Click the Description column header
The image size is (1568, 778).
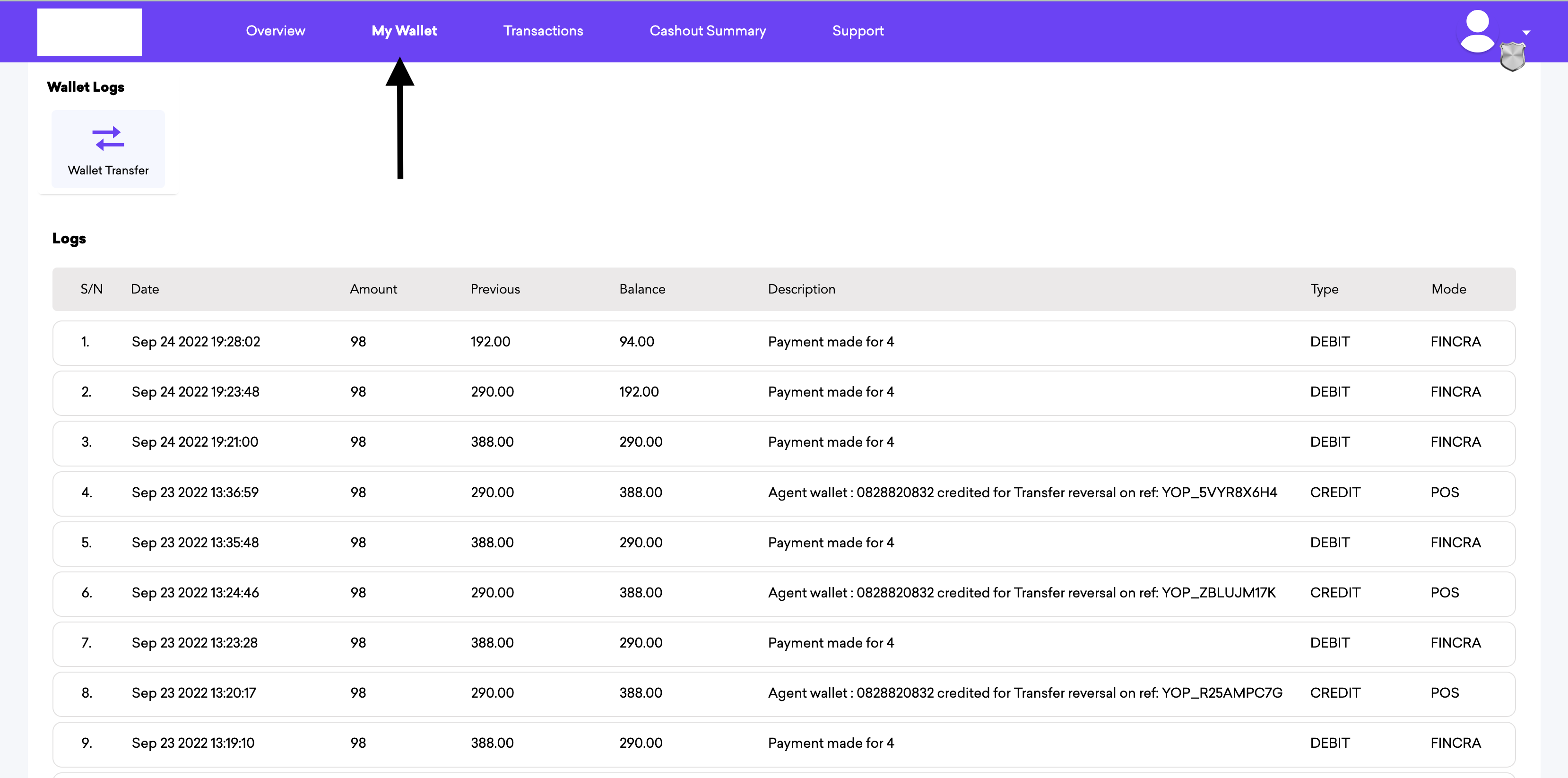801,289
